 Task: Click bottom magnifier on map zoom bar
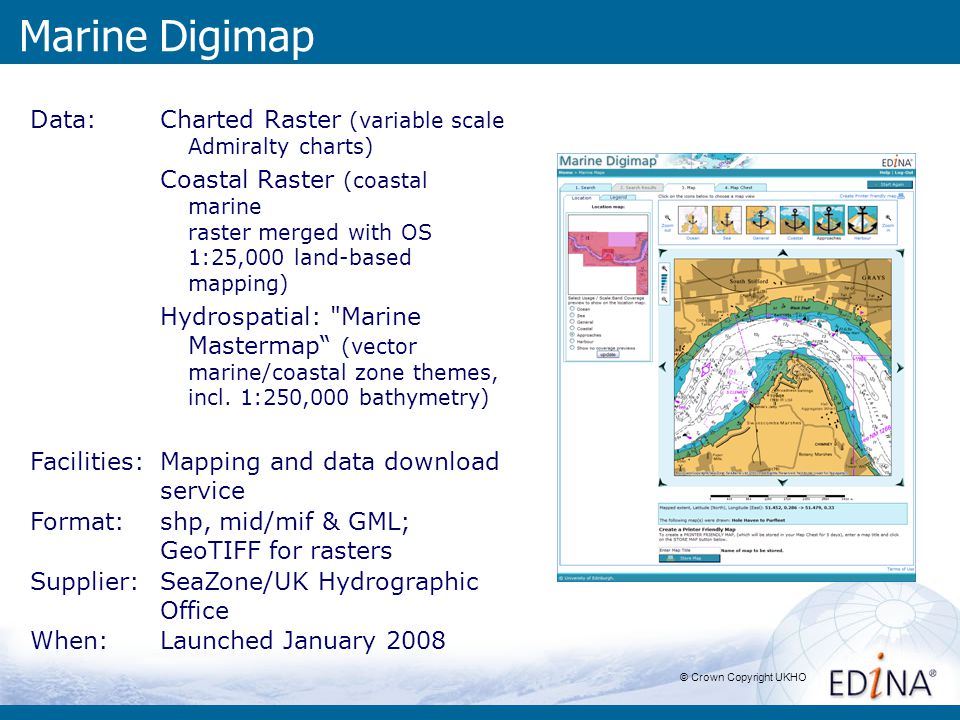[664, 299]
